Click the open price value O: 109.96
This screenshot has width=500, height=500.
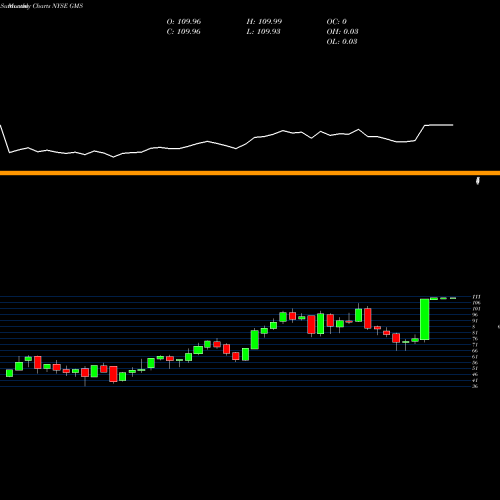click(184, 22)
